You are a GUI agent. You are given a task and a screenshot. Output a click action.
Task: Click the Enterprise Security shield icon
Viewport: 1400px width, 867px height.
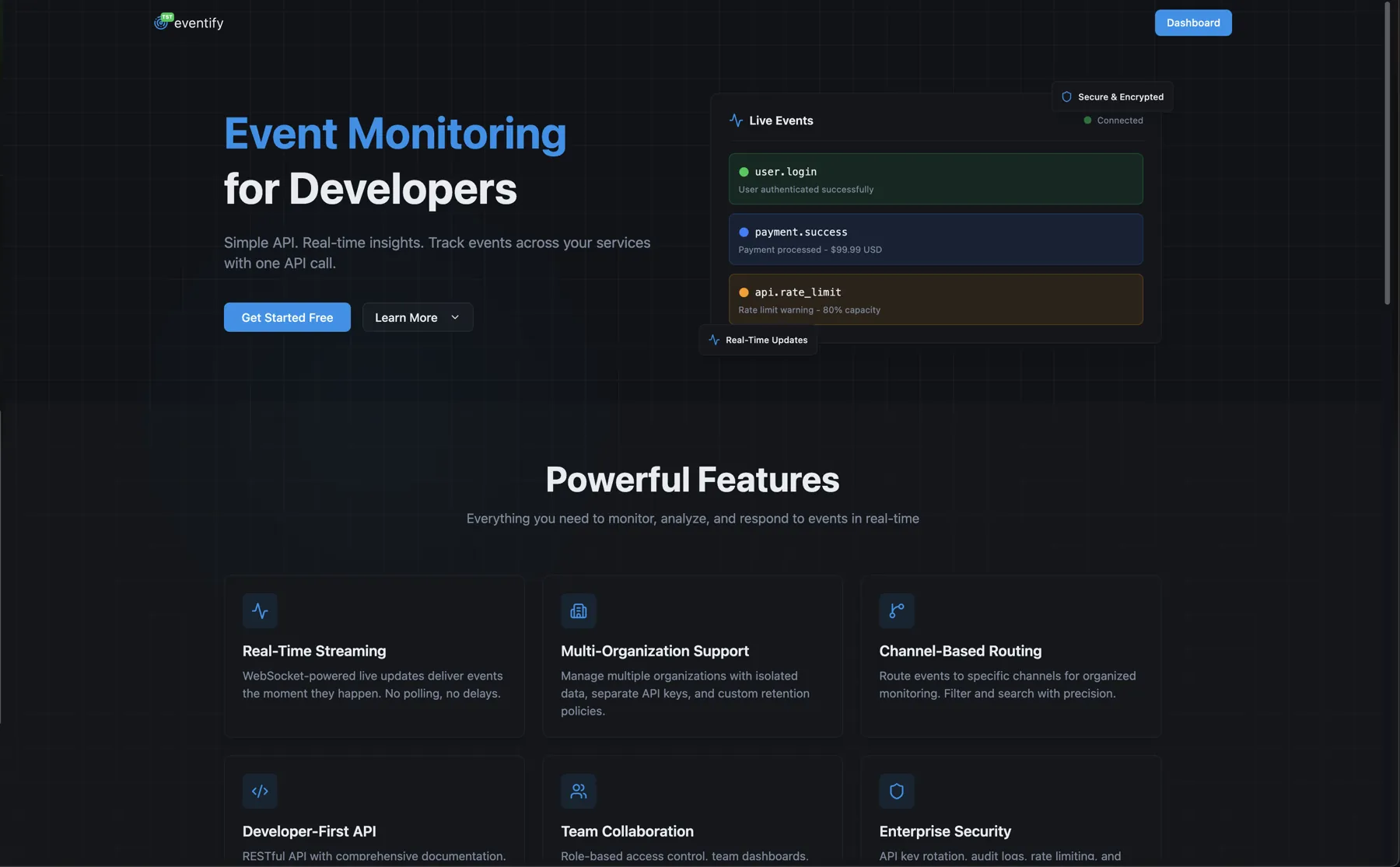897,792
